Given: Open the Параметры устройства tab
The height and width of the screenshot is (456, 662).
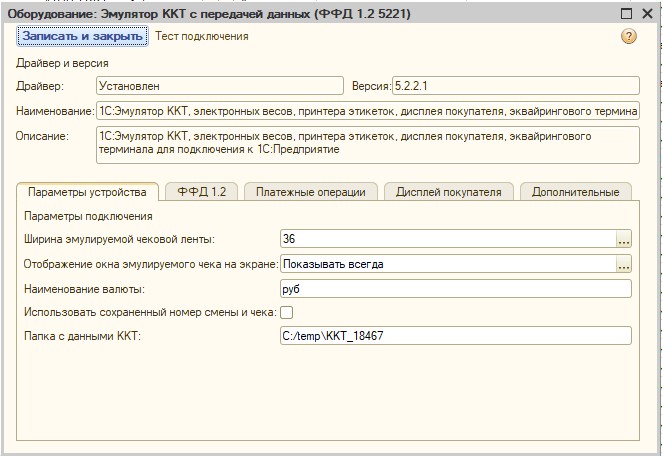Looking at the screenshot, I should (88, 192).
